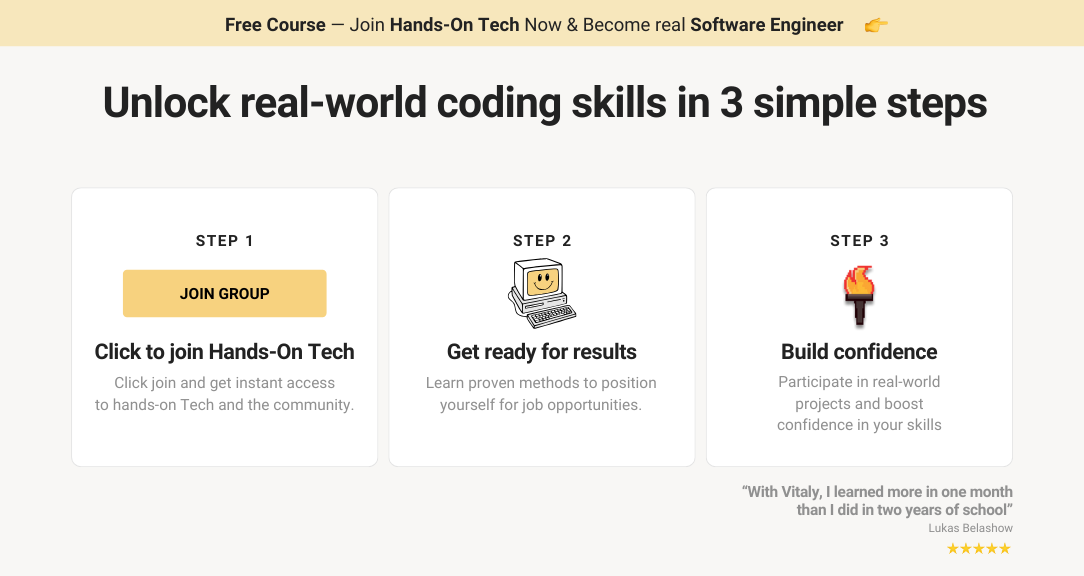Click 'Software Engineer' text in top banner
Viewport: 1084px width, 576px height.
click(x=767, y=25)
